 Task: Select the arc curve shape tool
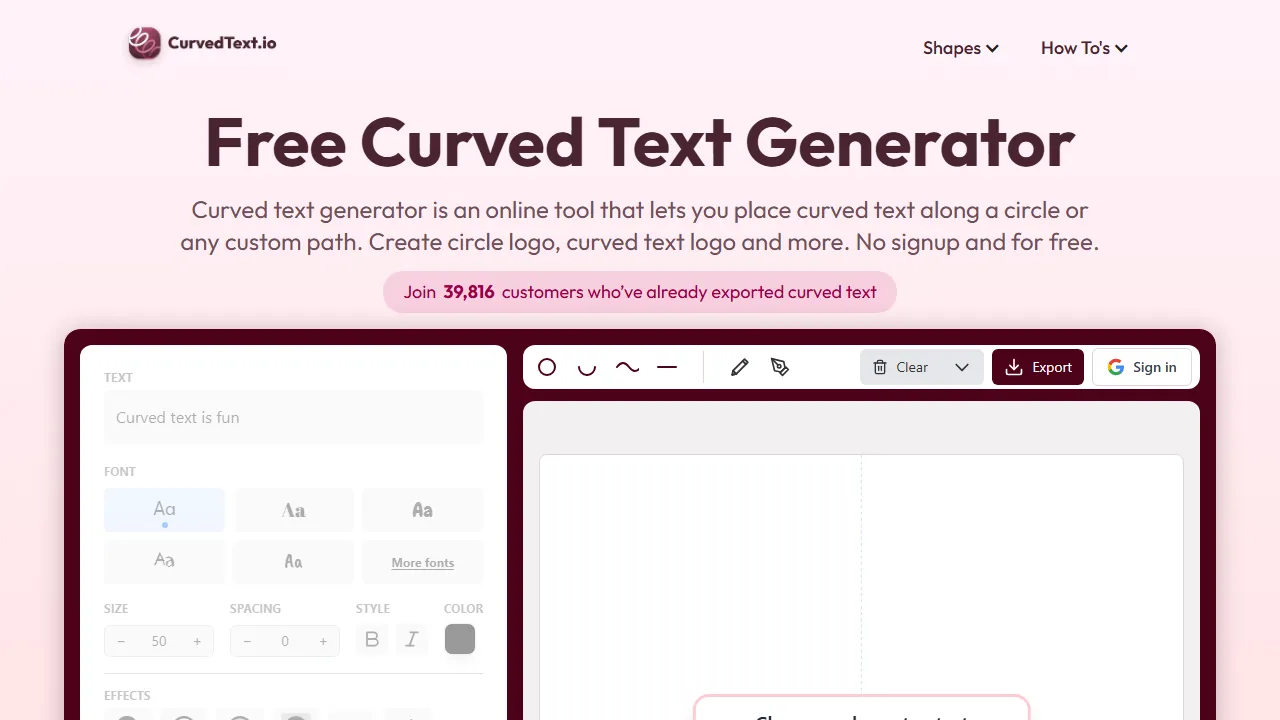pos(587,367)
